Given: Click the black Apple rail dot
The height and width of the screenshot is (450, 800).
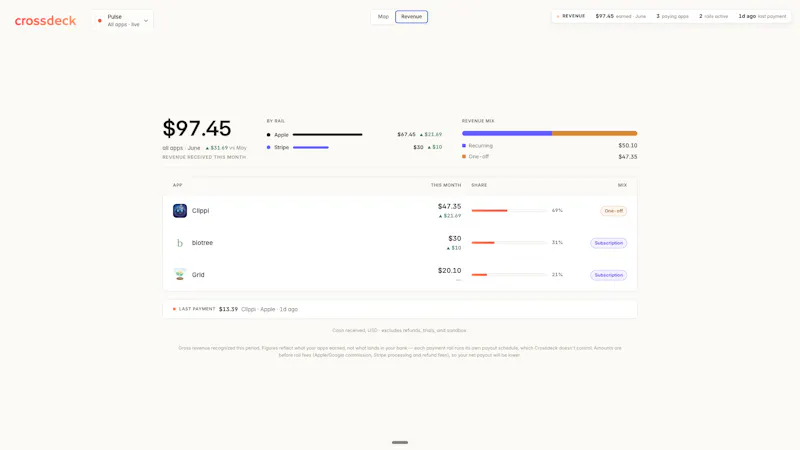Looking at the screenshot, I should point(268,135).
